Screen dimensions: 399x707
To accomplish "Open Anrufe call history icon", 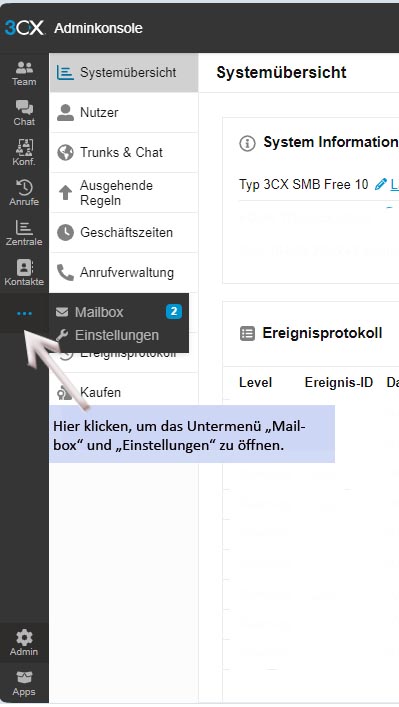I will pos(24,193).
